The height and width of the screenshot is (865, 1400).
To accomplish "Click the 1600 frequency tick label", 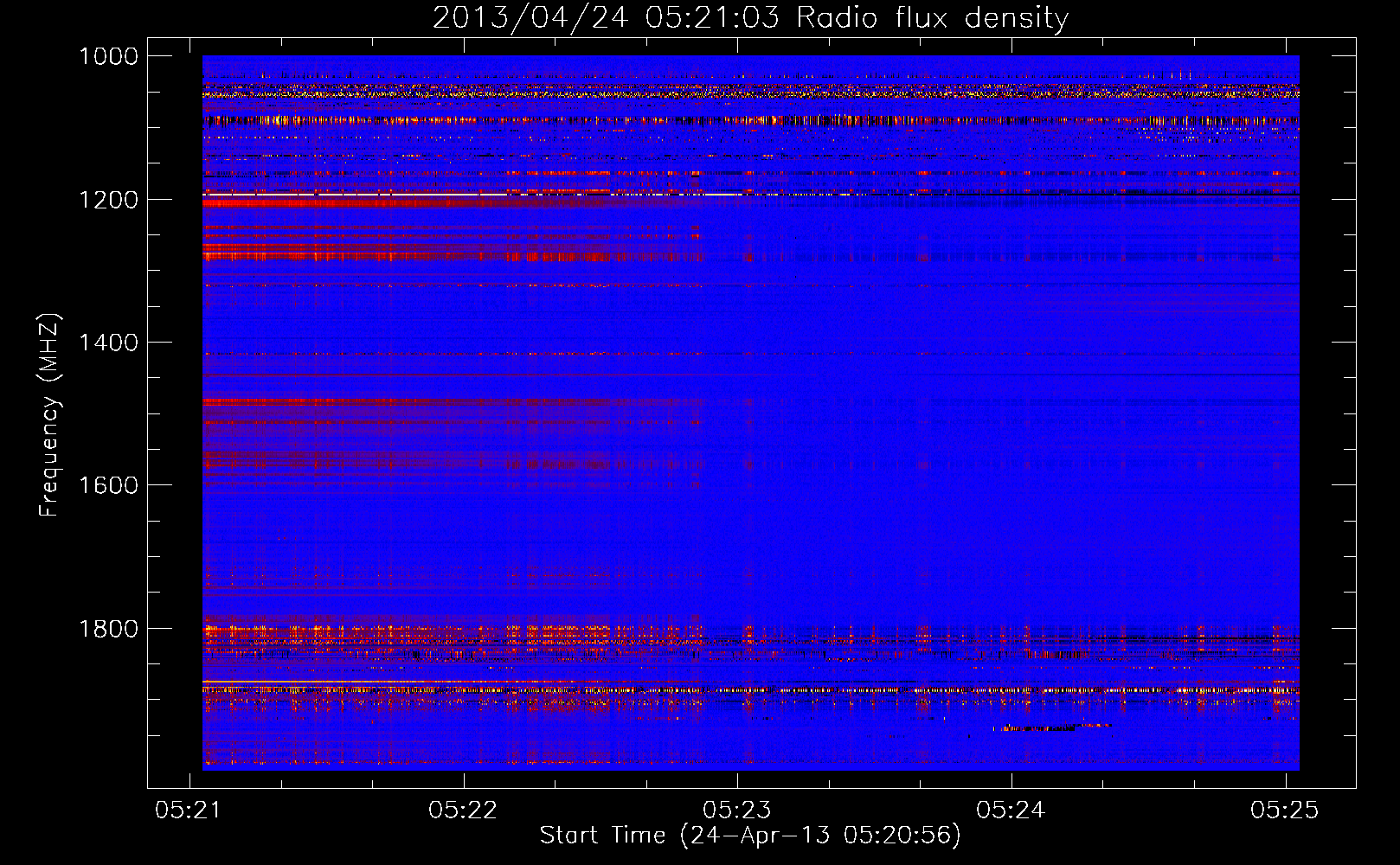I will point(108,485).
